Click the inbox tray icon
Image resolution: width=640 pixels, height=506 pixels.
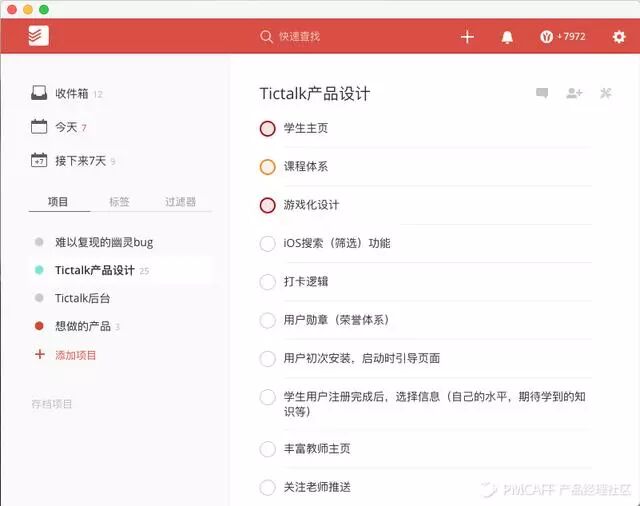tap(39, 93)
